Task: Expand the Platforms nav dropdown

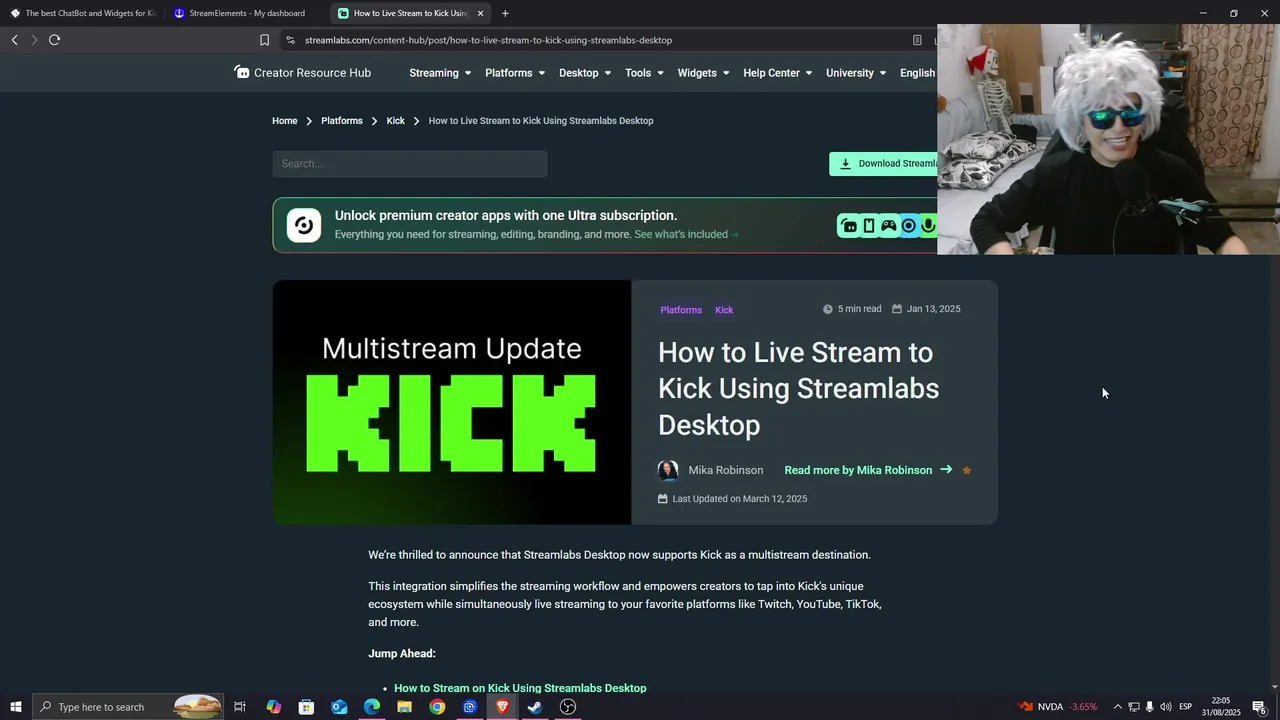Action: (x=515, y=73)
